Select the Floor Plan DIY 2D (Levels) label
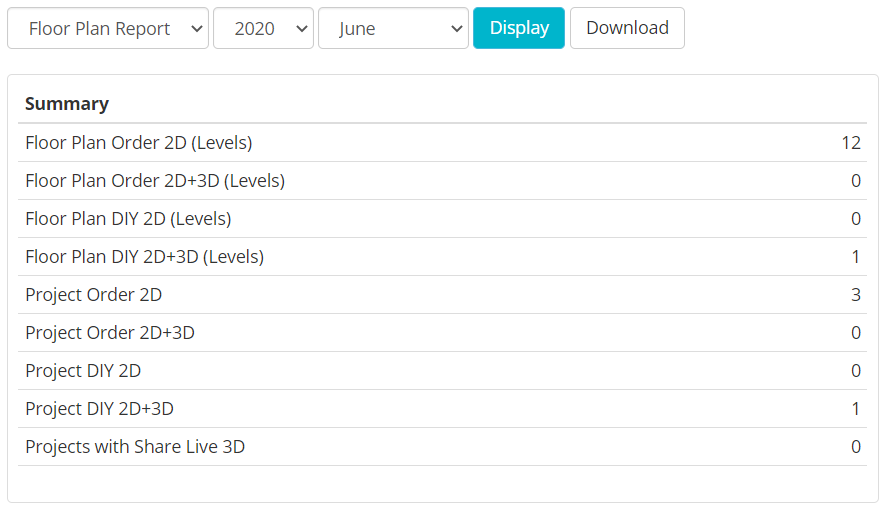 (128, 219)
